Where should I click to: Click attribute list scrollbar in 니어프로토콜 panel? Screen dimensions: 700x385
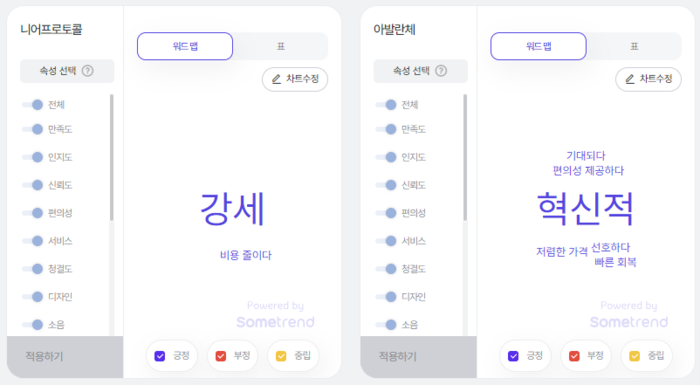111,157
